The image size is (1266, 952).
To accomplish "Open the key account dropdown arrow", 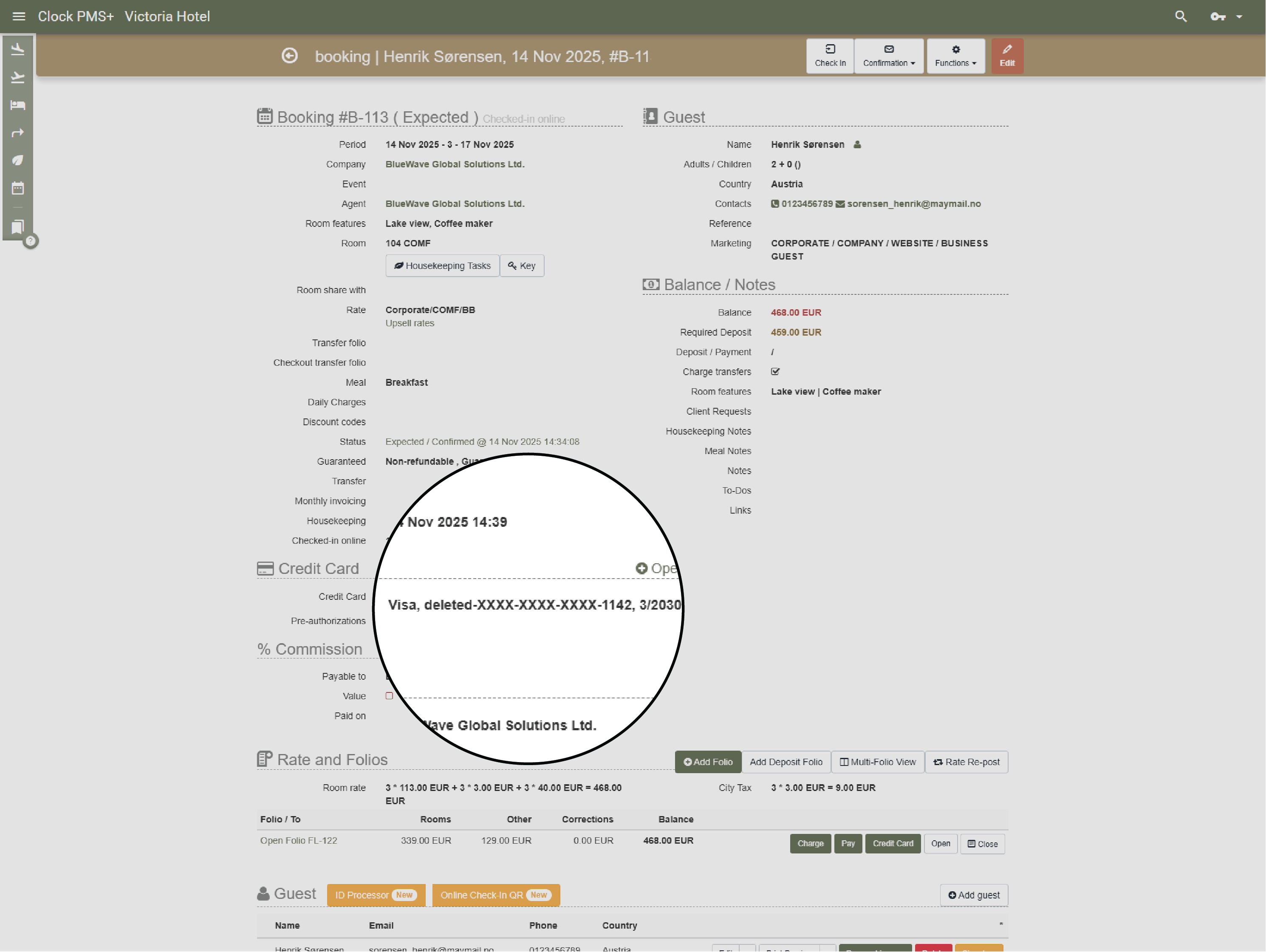I will tap(1239, 17).
